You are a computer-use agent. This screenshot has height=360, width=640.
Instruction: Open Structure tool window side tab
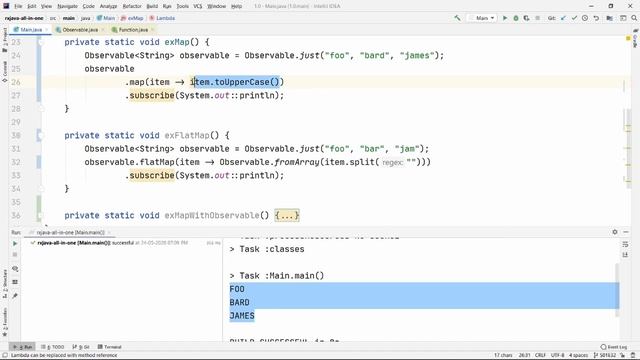coord(4,283)
